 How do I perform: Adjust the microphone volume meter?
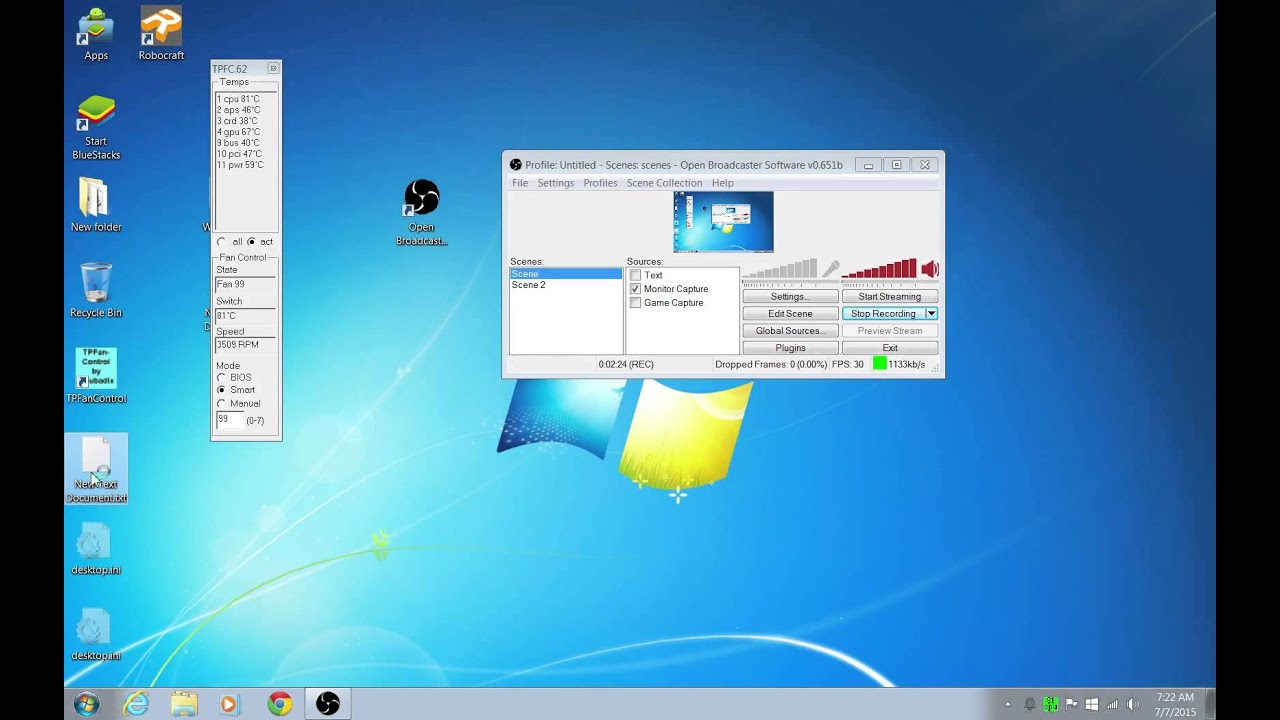click(x=780, y=269)
